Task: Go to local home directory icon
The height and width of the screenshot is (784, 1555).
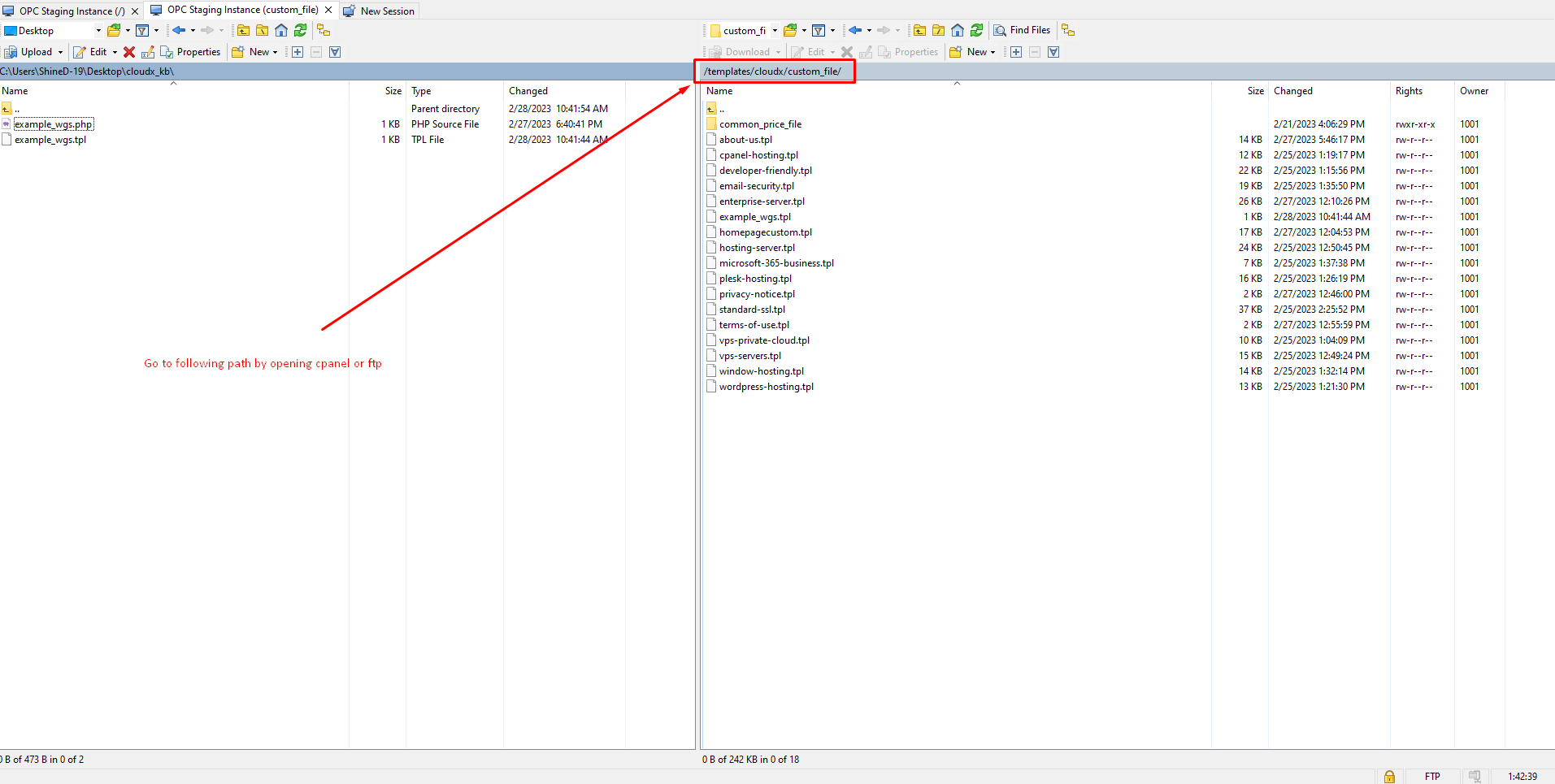Action: [281, 30]
